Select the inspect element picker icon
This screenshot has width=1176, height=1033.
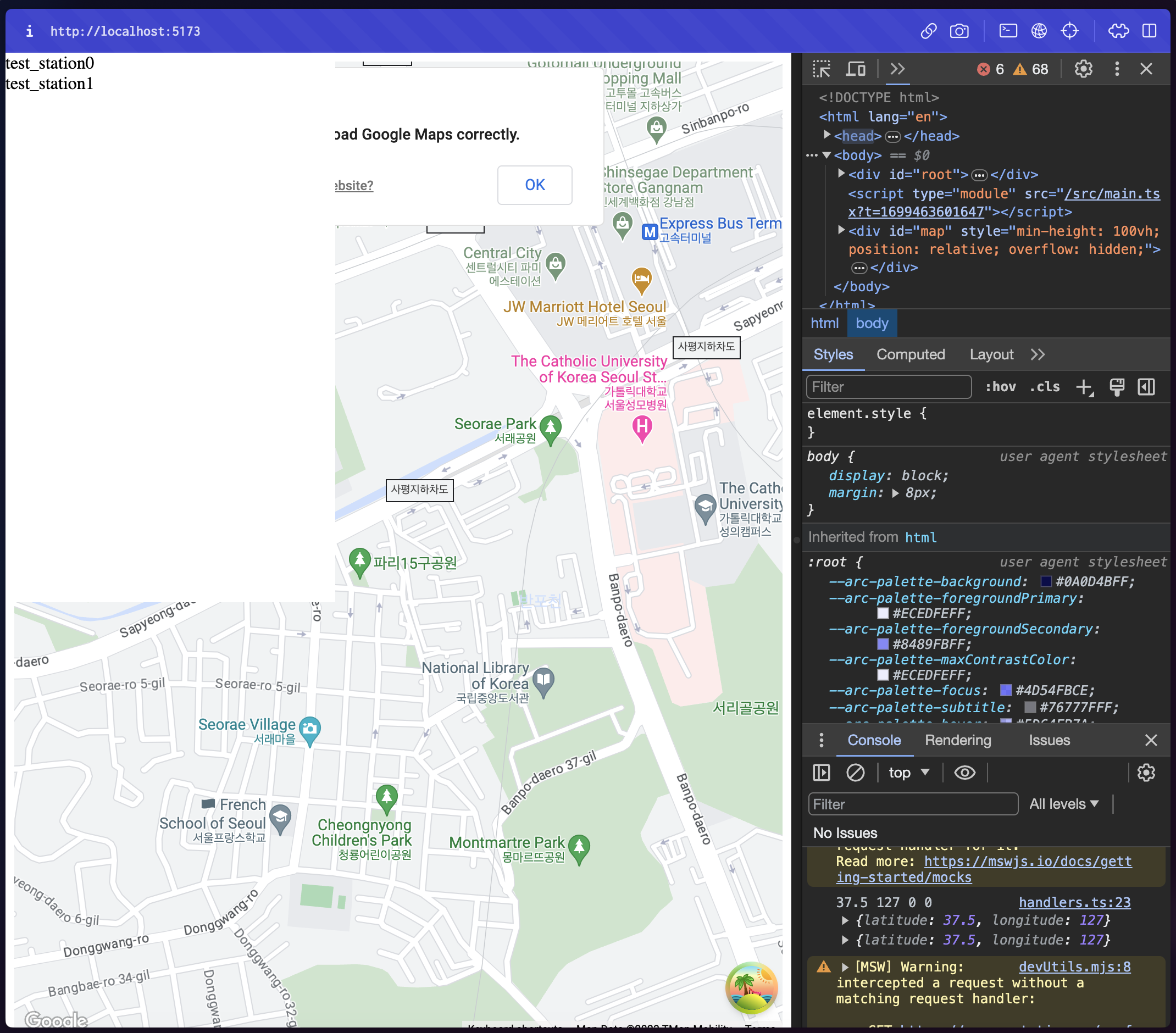coord(821,69)
